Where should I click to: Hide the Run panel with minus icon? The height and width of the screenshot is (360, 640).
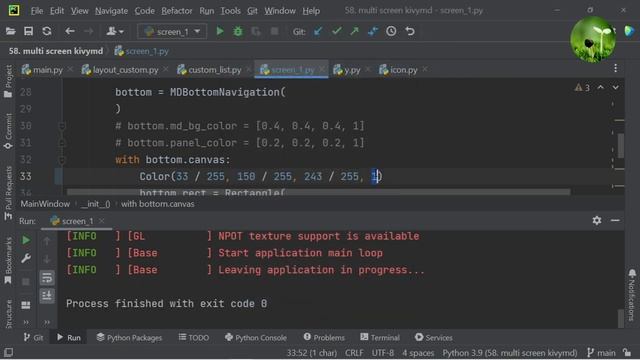tap(615, 220)
